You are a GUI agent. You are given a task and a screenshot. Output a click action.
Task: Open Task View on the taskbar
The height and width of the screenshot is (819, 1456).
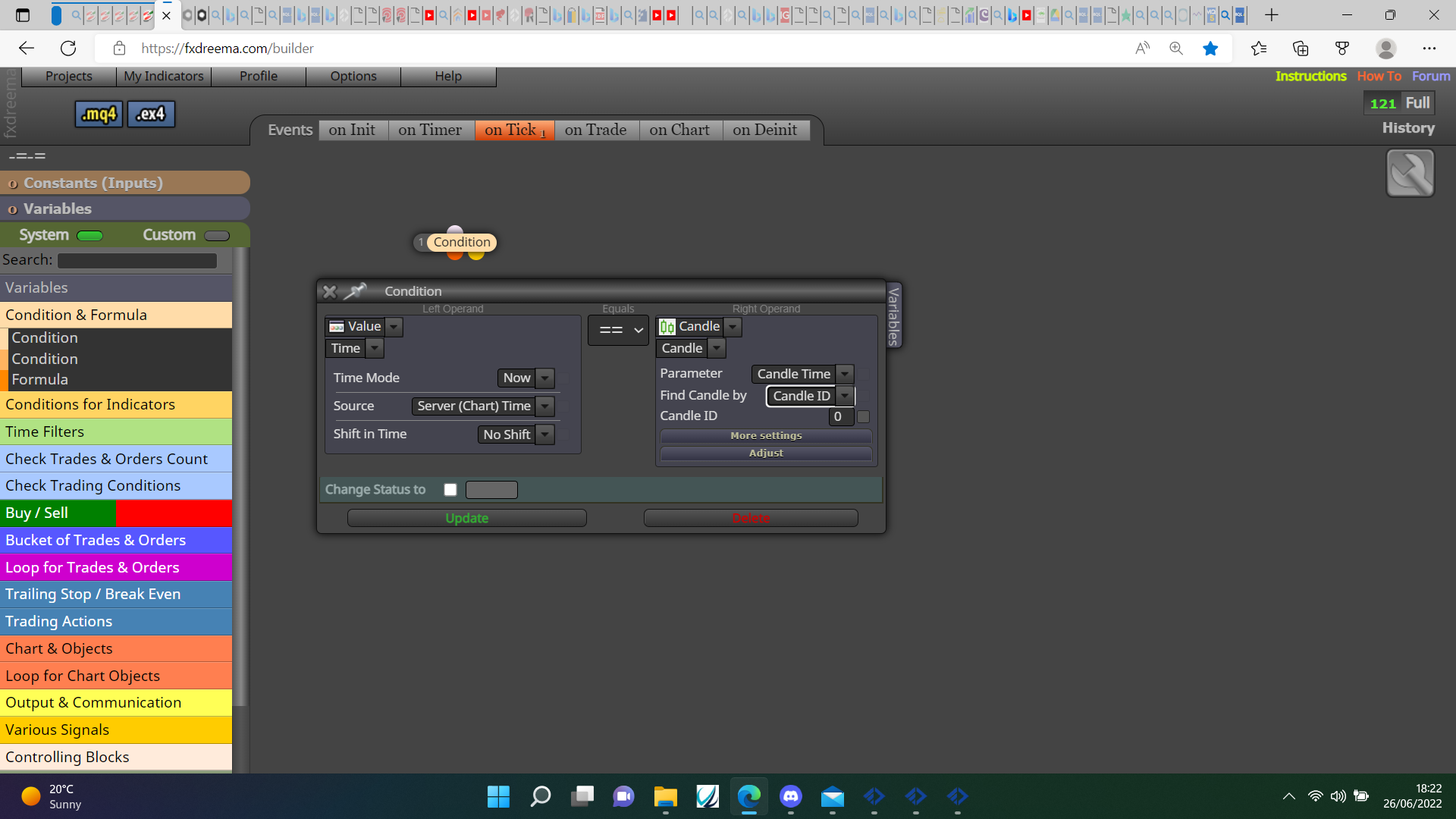tap(582, 796)
